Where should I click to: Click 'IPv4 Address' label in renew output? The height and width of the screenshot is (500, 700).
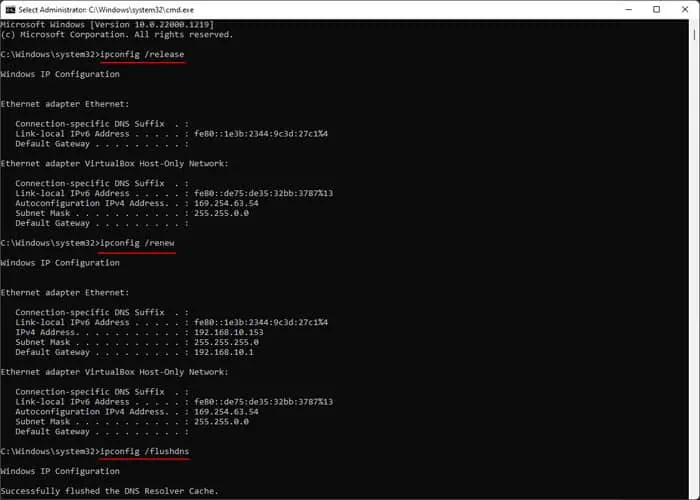click(47, 332)
